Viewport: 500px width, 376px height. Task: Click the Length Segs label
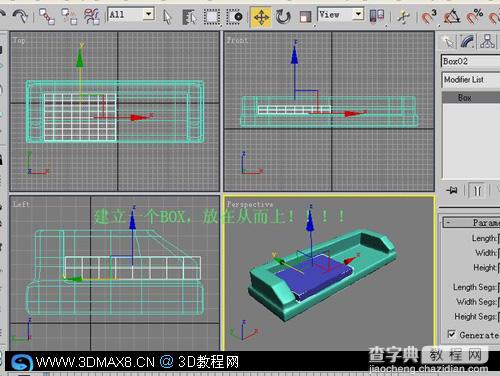click(x=474, y=287)
